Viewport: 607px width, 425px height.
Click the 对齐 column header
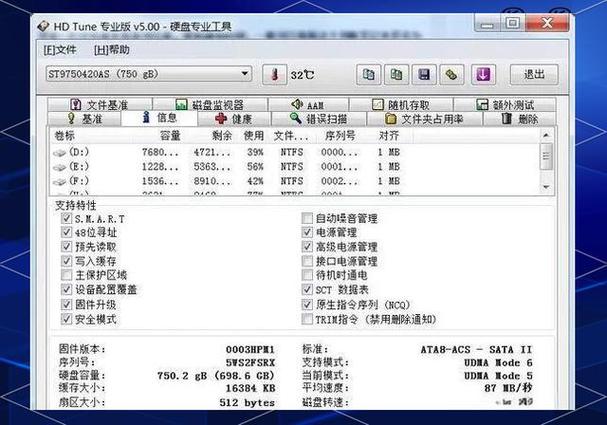(389, 135)
